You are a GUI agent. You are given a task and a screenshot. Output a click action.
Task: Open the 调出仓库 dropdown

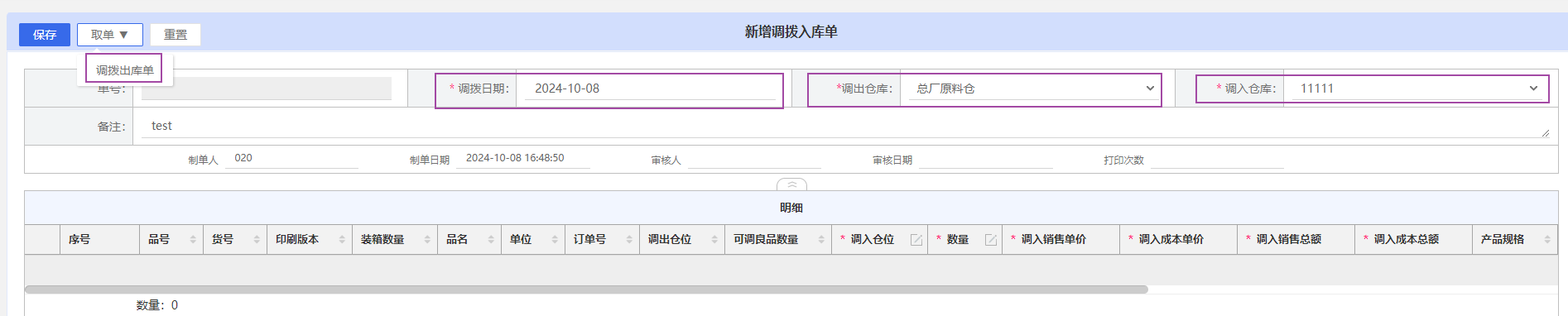(1033, 89)
